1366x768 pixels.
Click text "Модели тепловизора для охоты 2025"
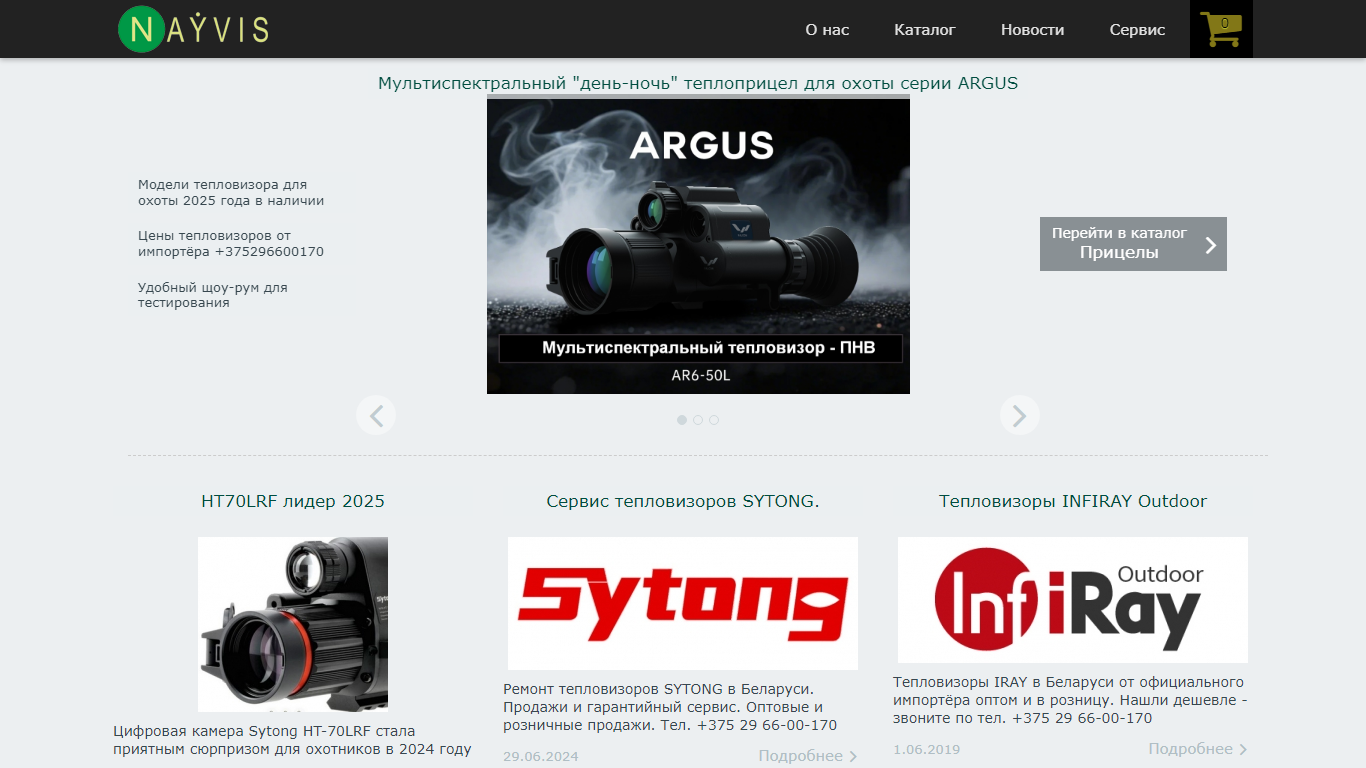click(231, 192)
